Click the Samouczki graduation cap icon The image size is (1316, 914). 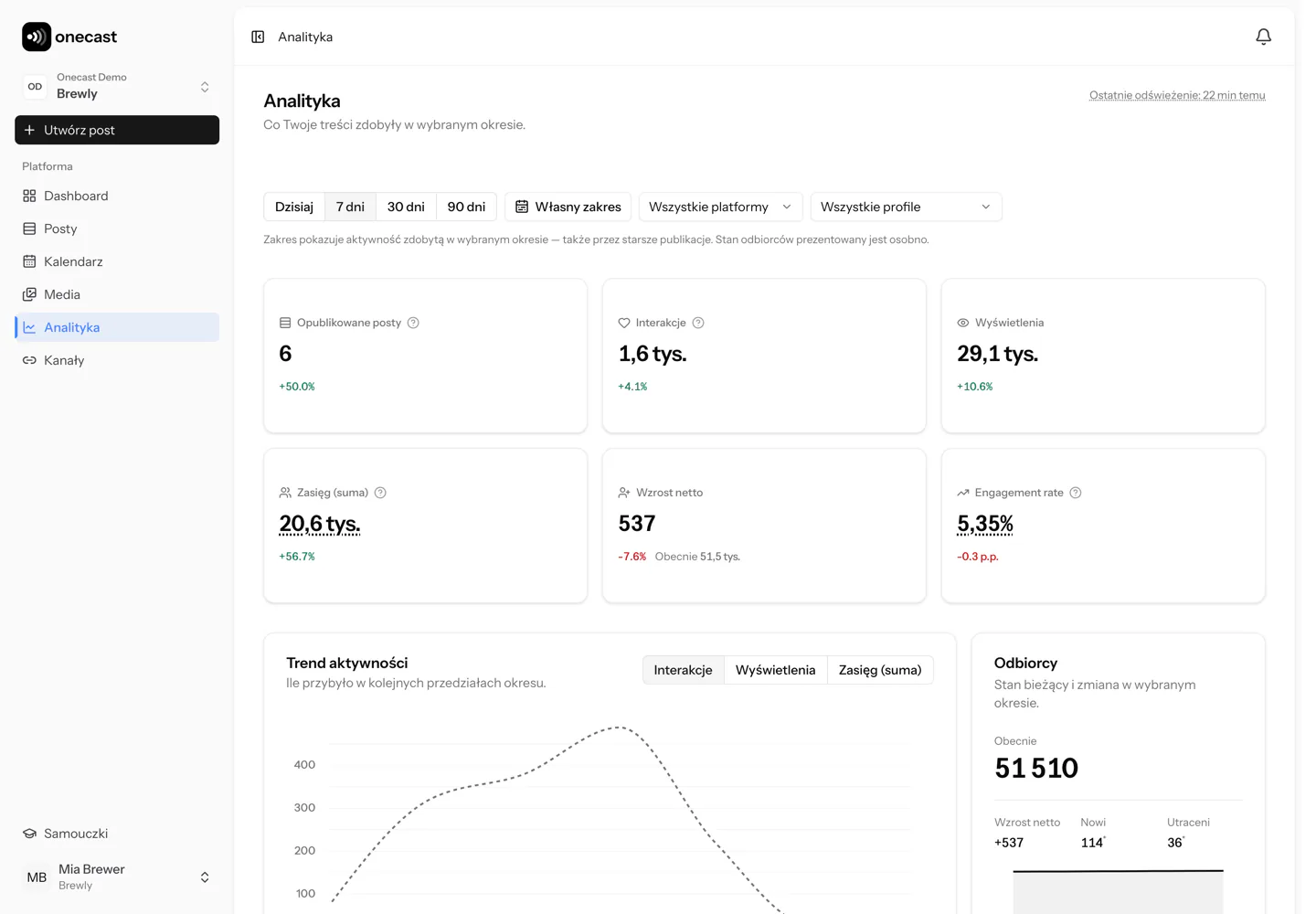tap(29, 834)
